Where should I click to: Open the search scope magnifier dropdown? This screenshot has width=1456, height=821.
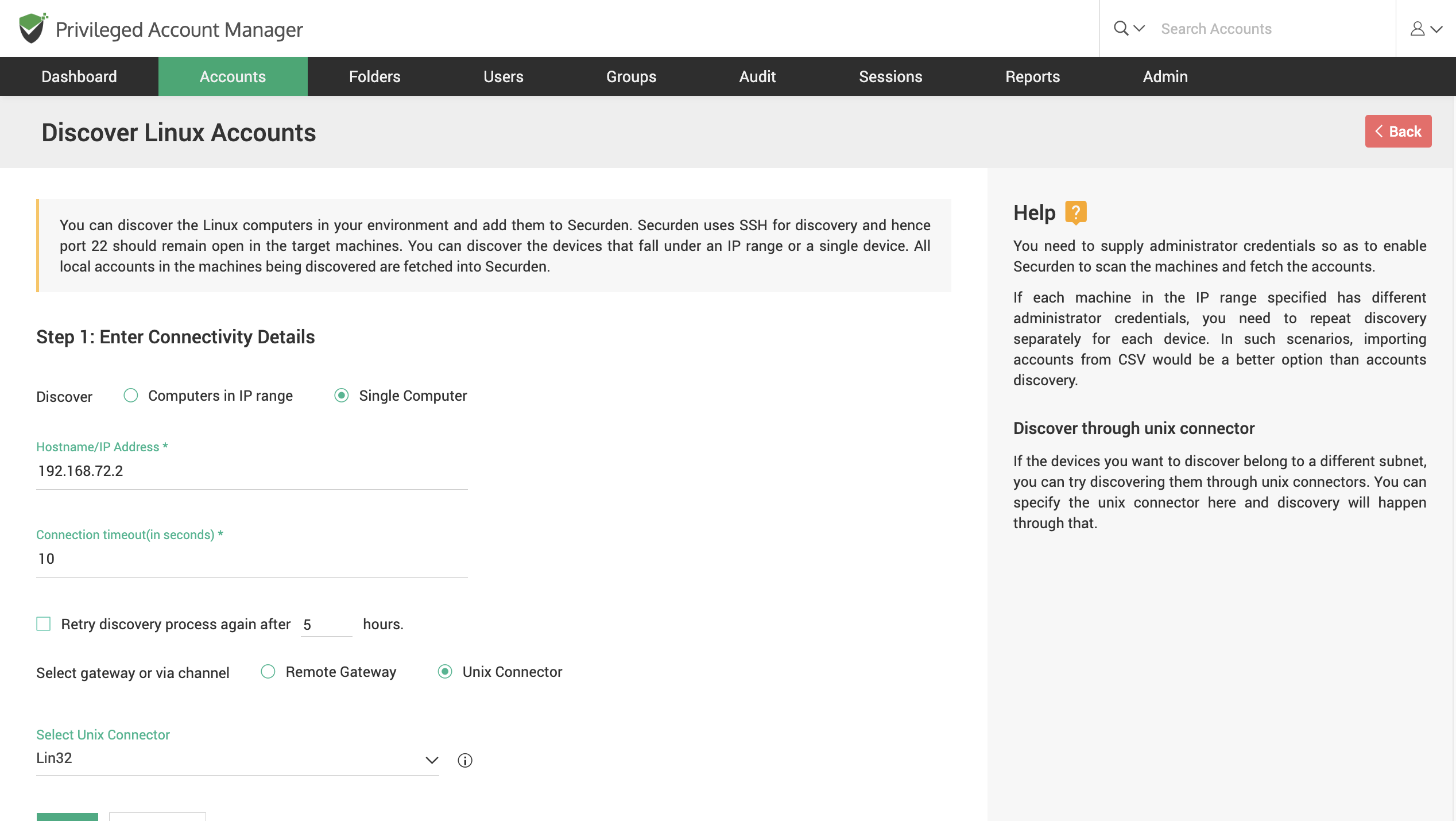click(x=1129, y=28)
